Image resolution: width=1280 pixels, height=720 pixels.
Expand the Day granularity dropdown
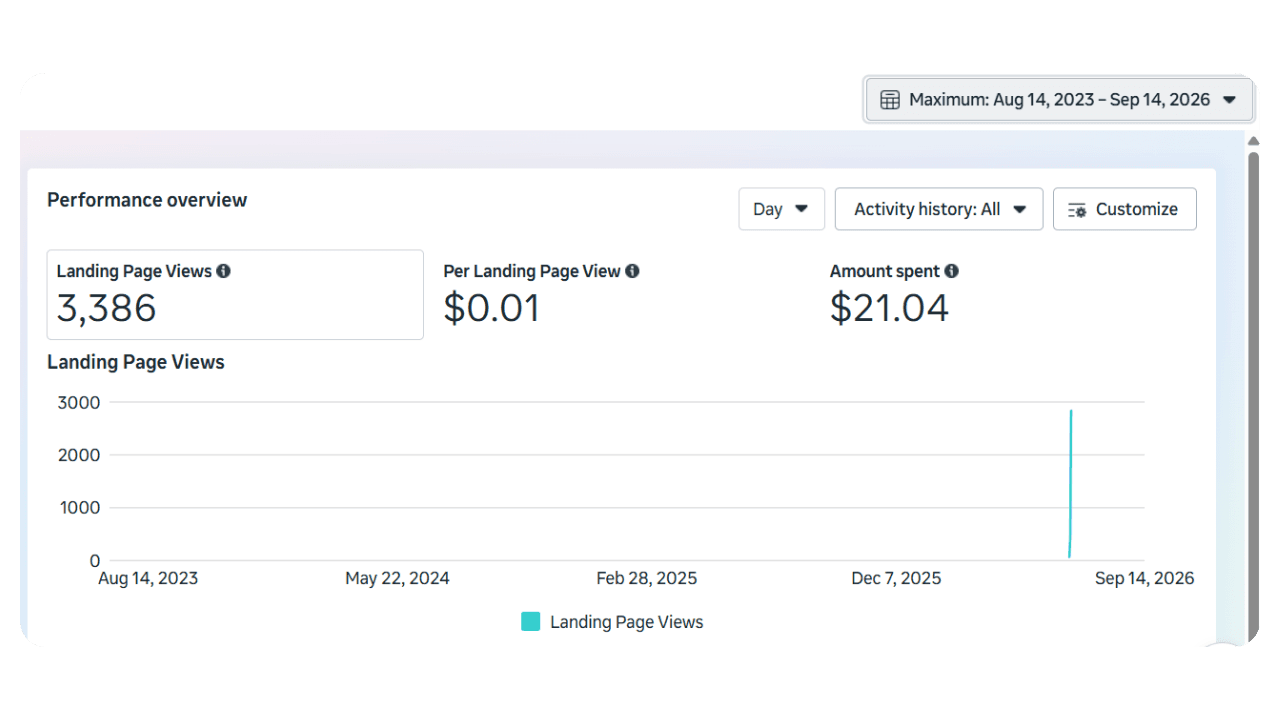tap(781, 209)
